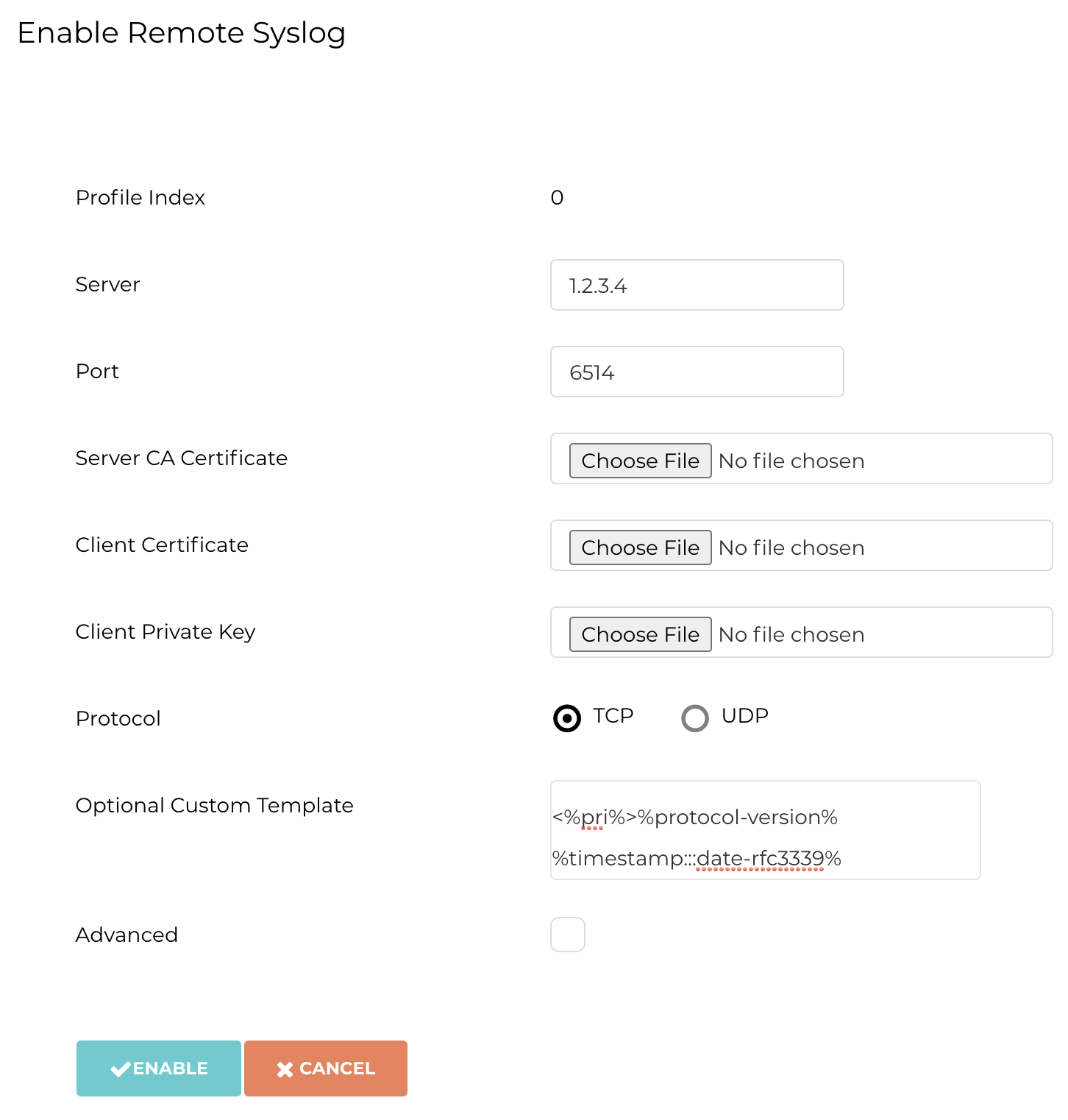Toggle the Advanced checkbox
1068x1120 pixels.
coord(567,934)
